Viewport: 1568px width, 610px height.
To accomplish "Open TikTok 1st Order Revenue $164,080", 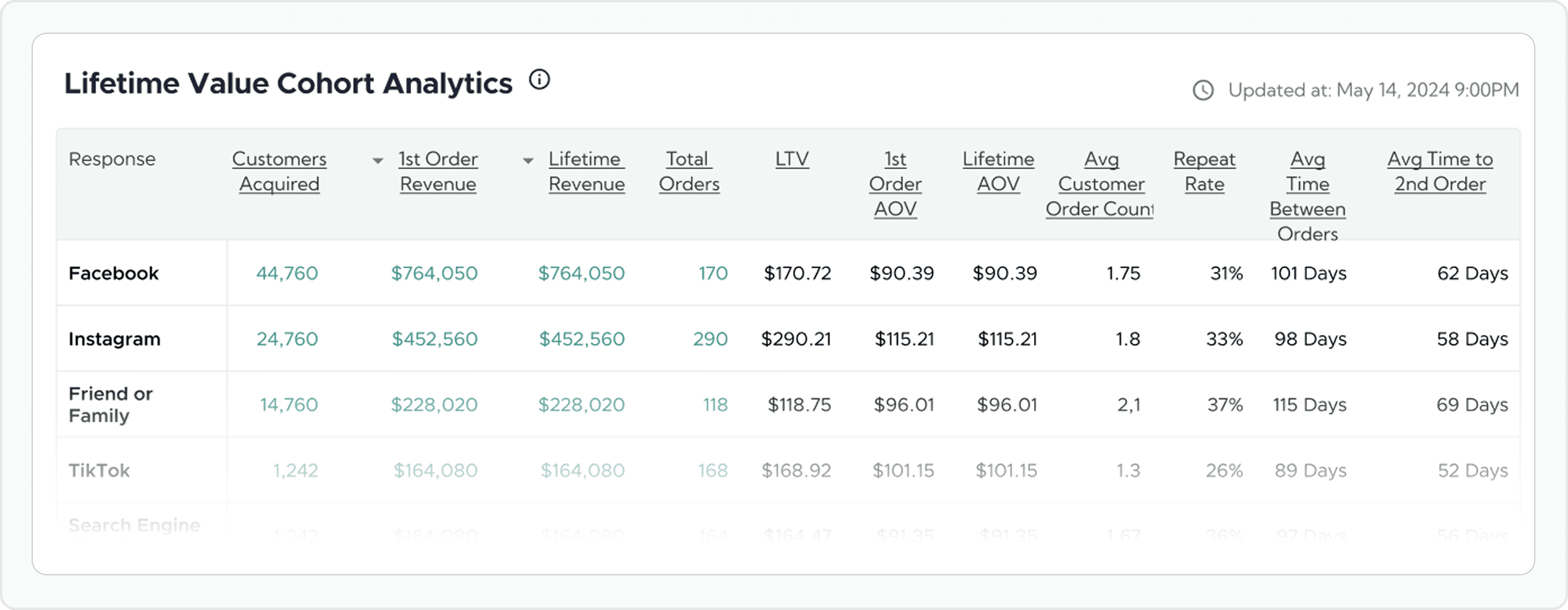I will pyautogui.click(x=436, y=471).
